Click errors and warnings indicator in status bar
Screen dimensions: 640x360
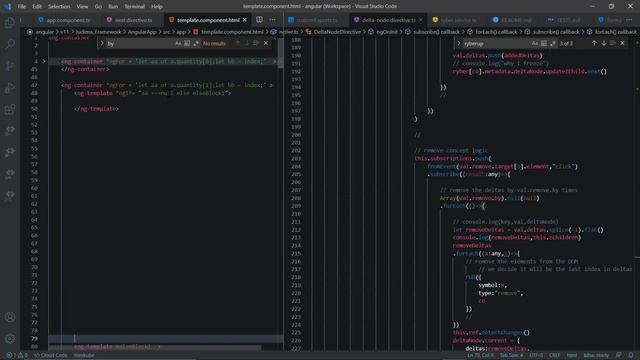tap(17, 355)
